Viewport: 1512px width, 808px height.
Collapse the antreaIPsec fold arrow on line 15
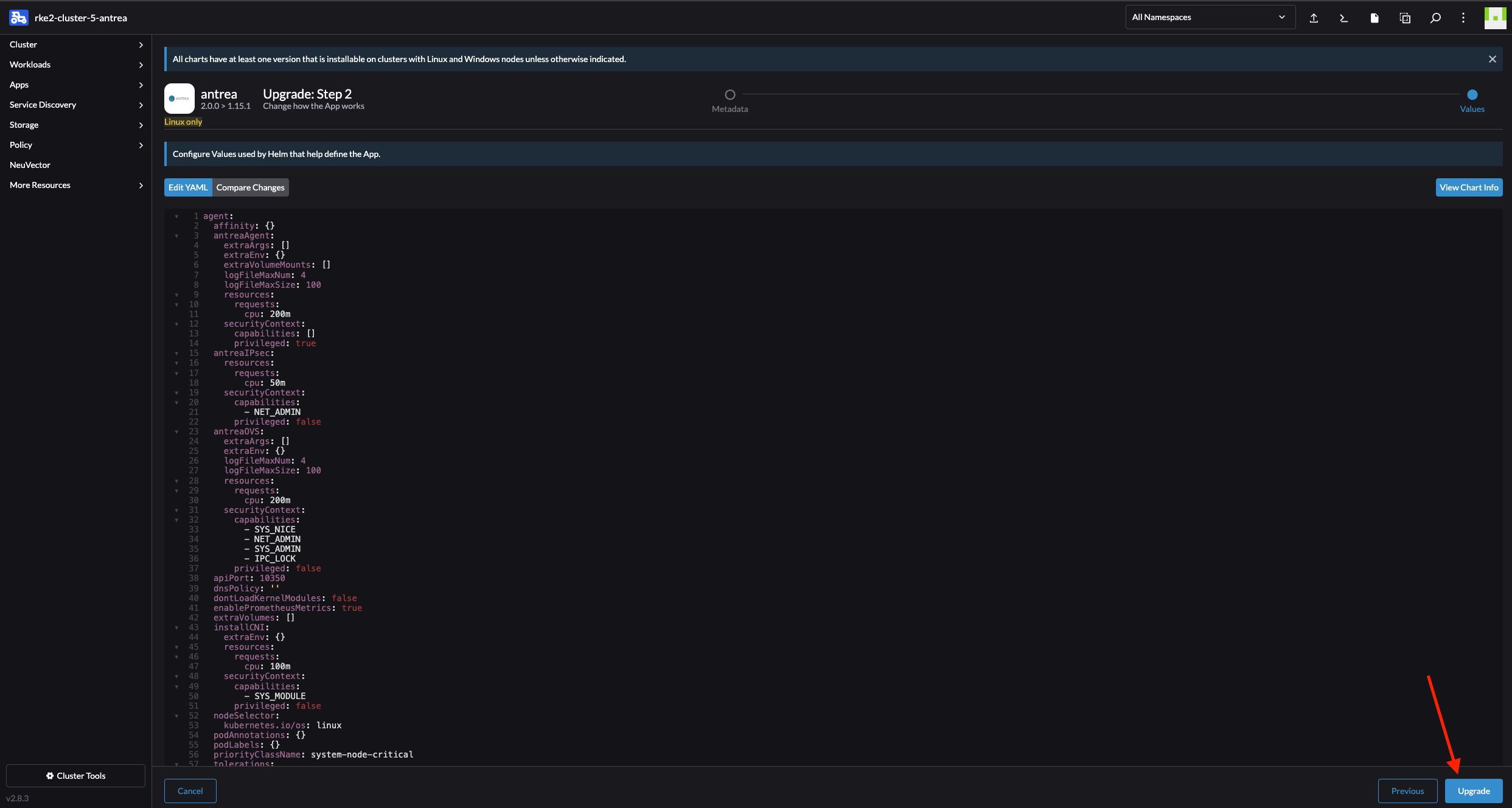point(176,353)
